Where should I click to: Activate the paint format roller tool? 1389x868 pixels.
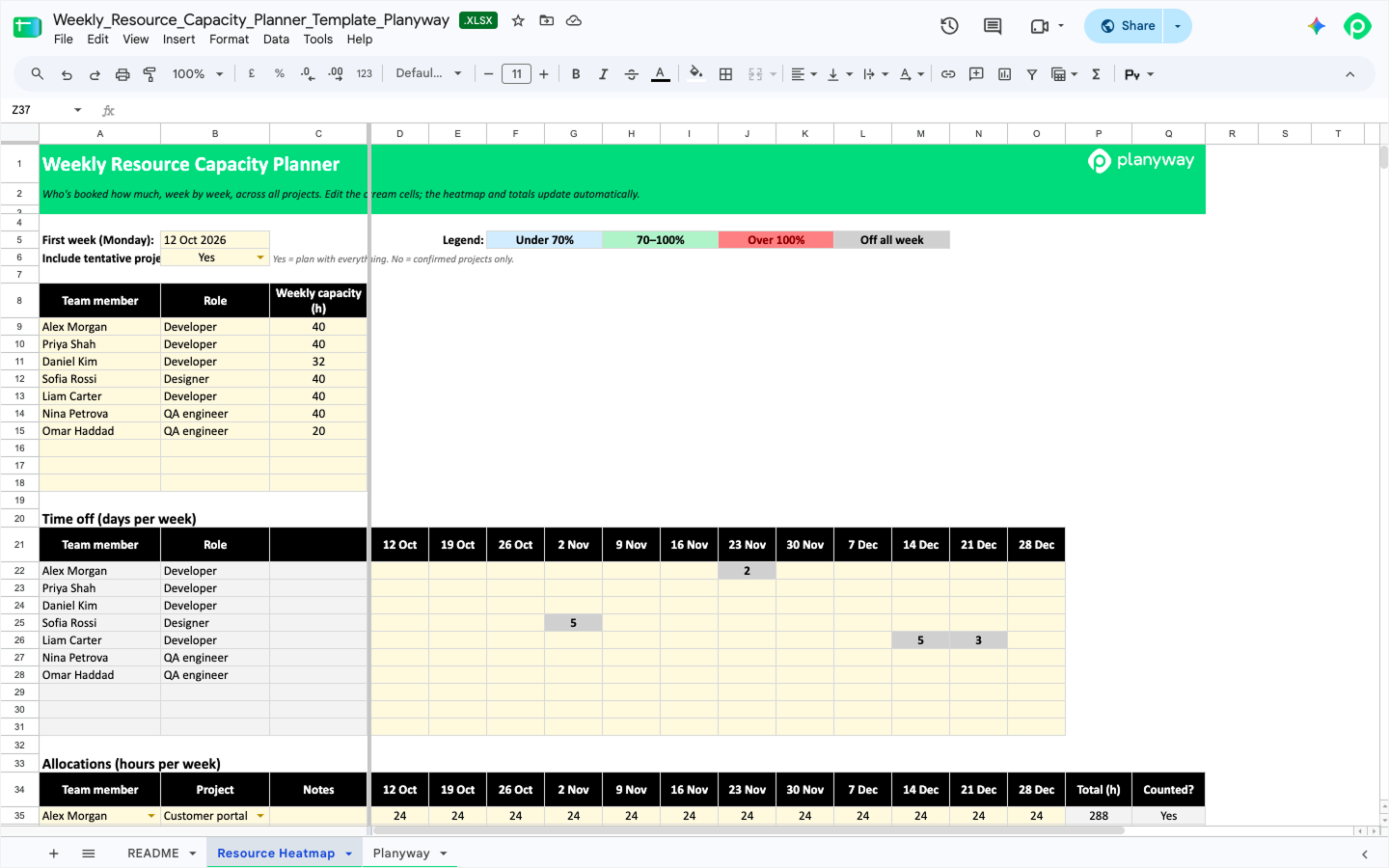(x=150, y=74)
